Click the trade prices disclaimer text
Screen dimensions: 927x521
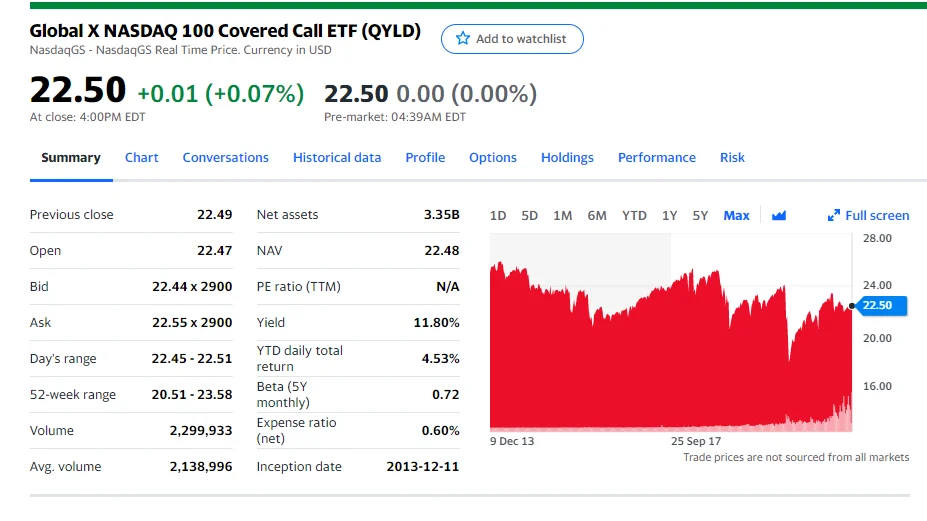pyautogui.click(x=796, y=457)
